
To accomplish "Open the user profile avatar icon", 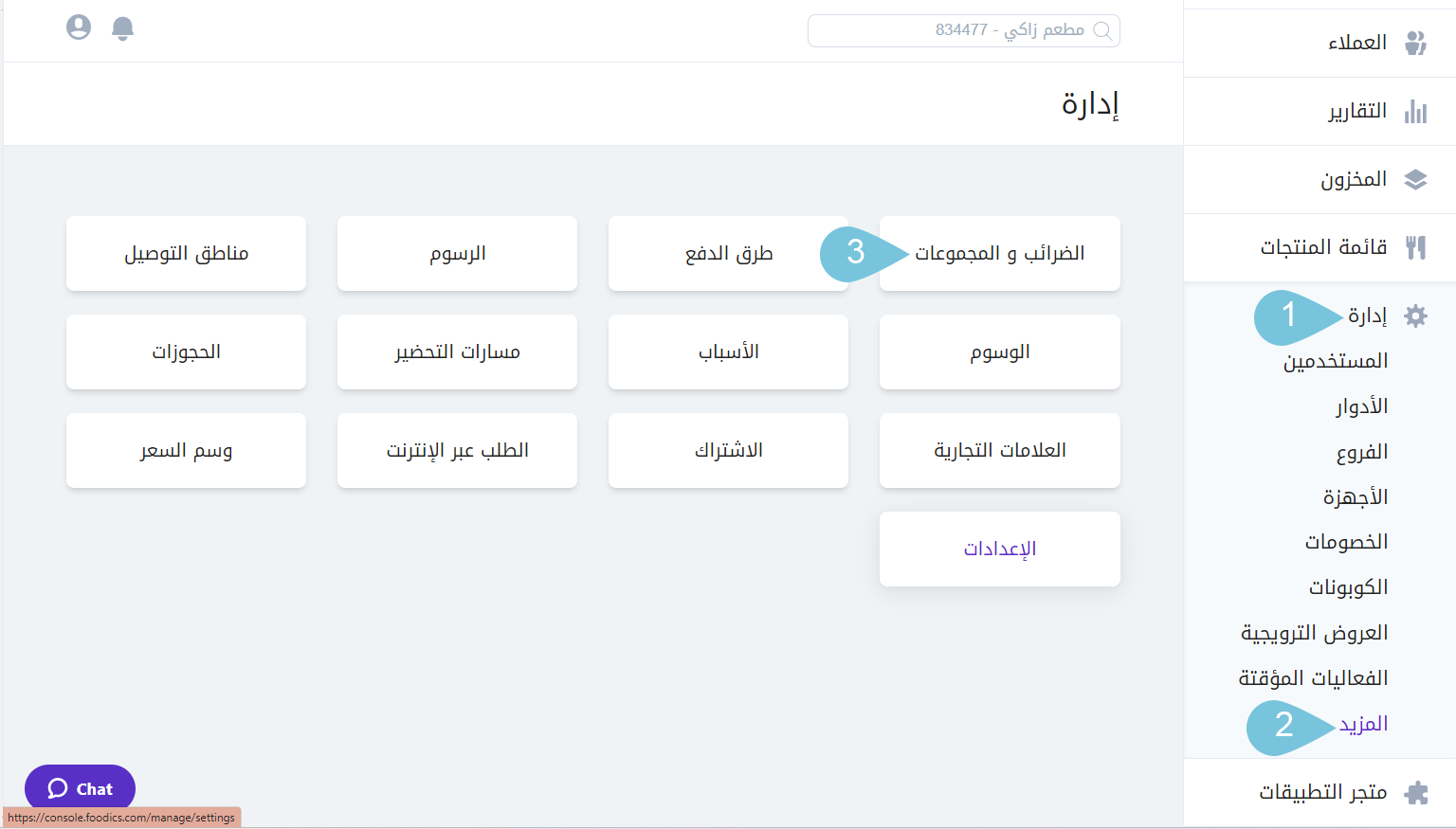I will 78,27.
